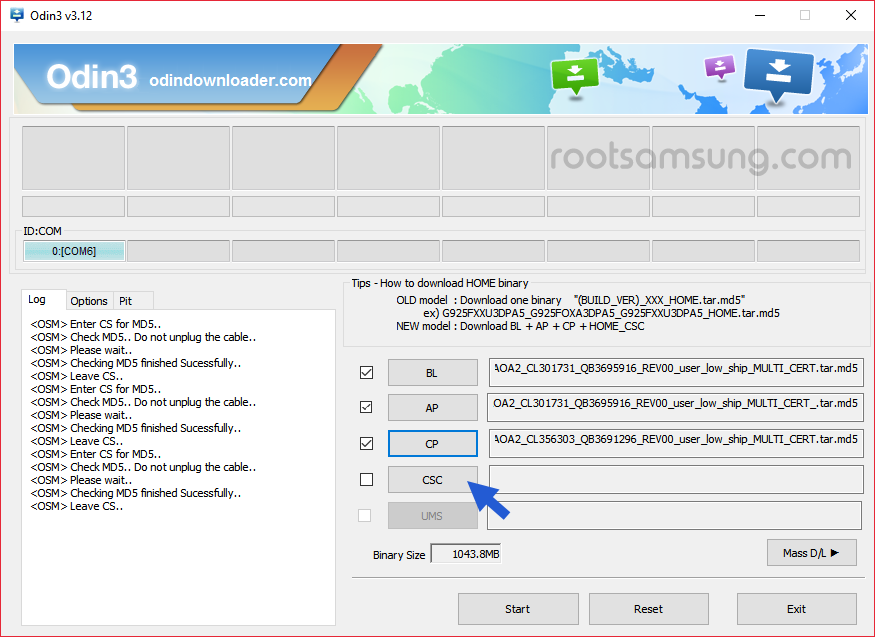Click the purple download icon in banner

pyautogui.click(x=720, y=68)
